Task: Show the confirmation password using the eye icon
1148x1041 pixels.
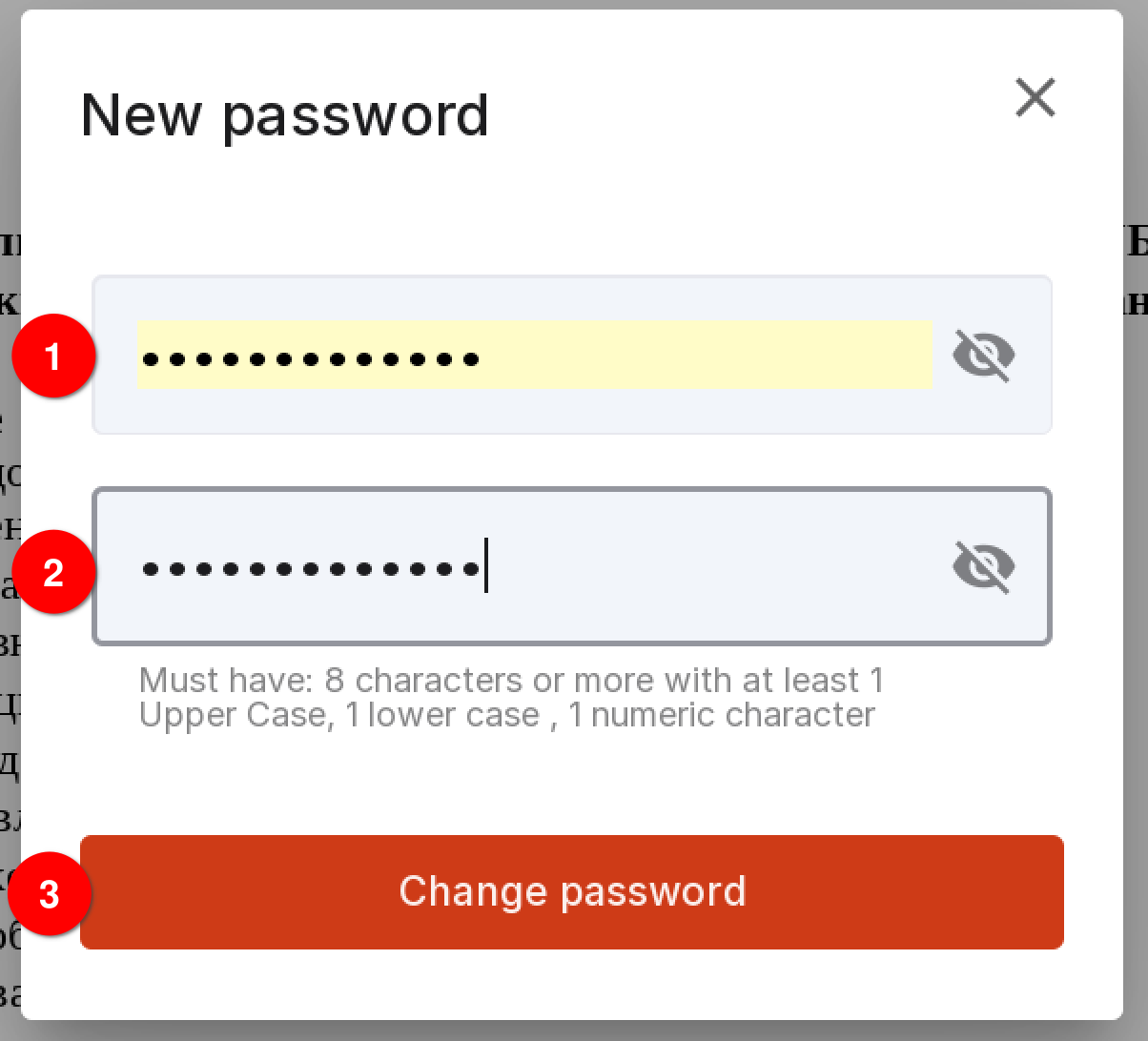Action: click(x=984, y=567)
